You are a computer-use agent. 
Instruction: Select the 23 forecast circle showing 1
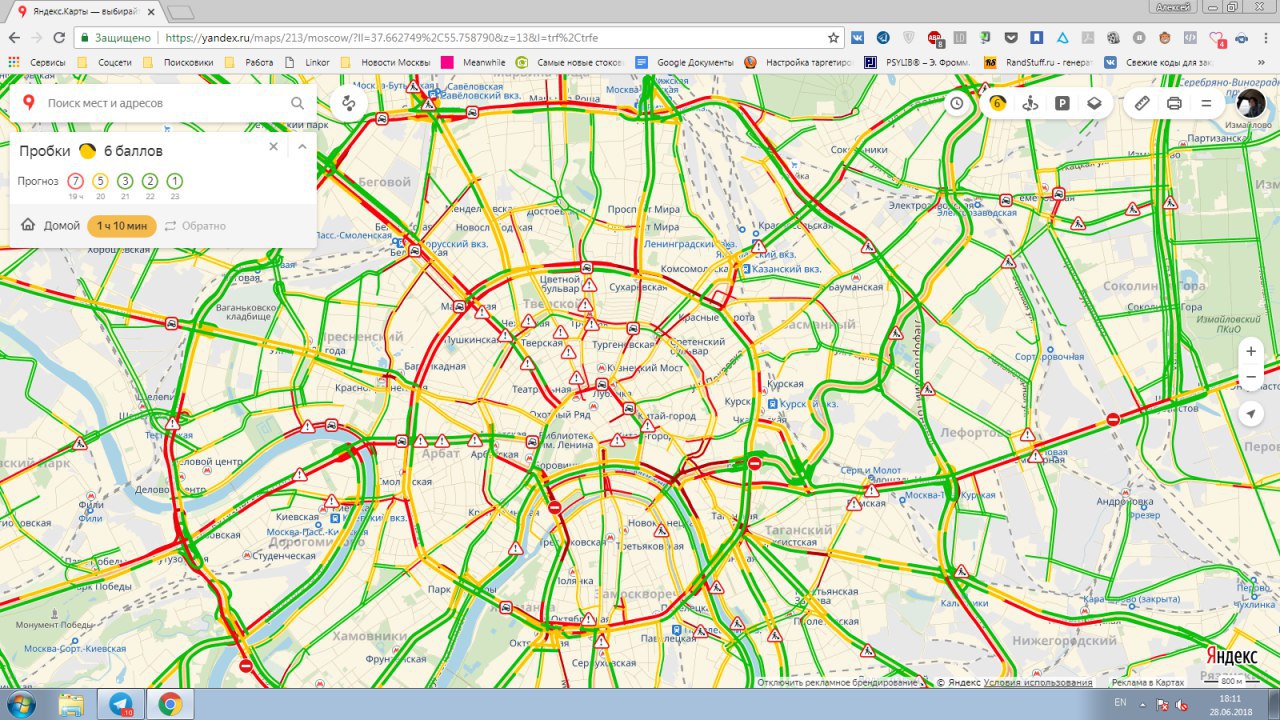tap(175, 181)
